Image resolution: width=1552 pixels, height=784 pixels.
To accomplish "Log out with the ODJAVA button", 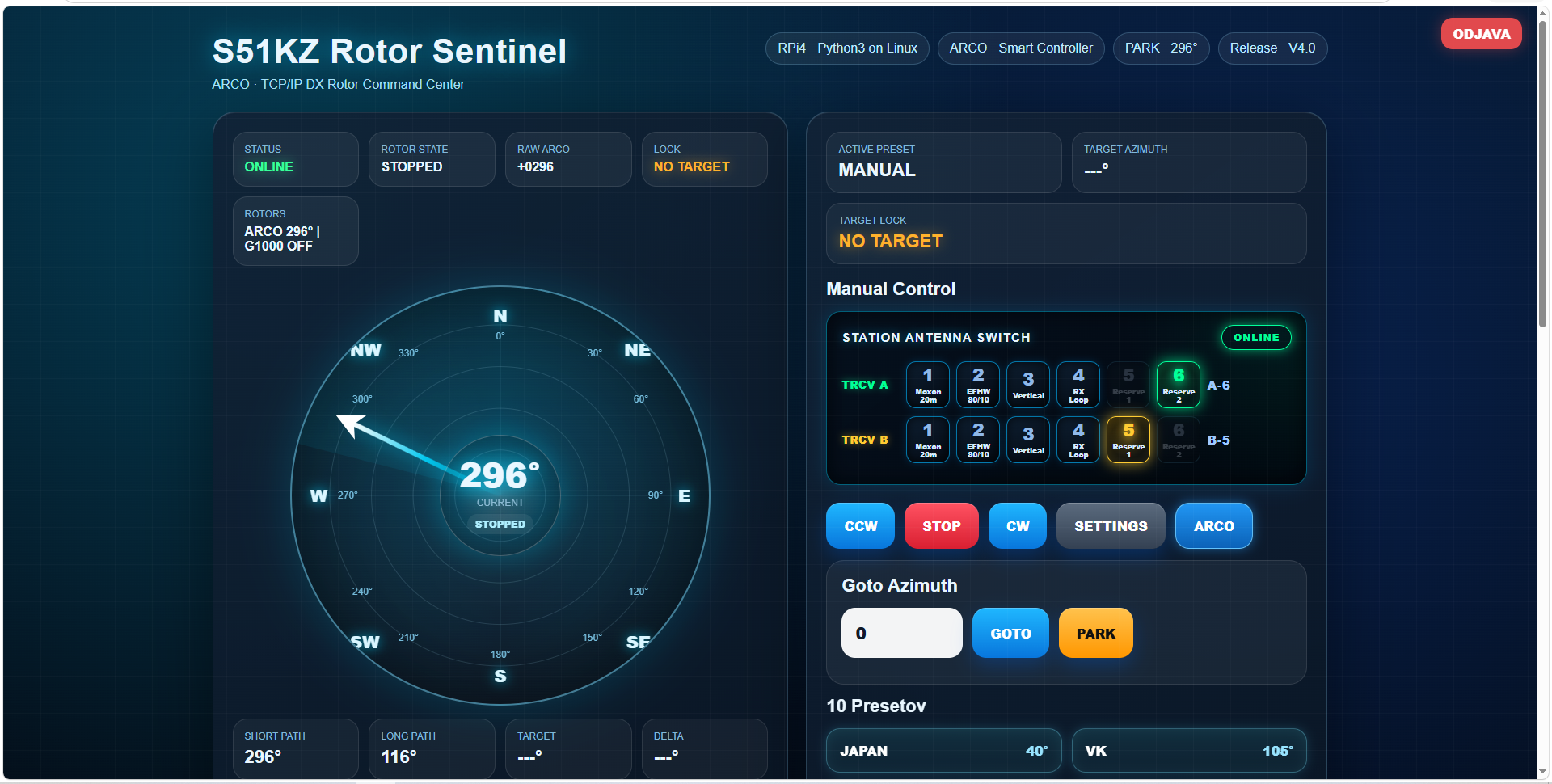I will 1482,34.
